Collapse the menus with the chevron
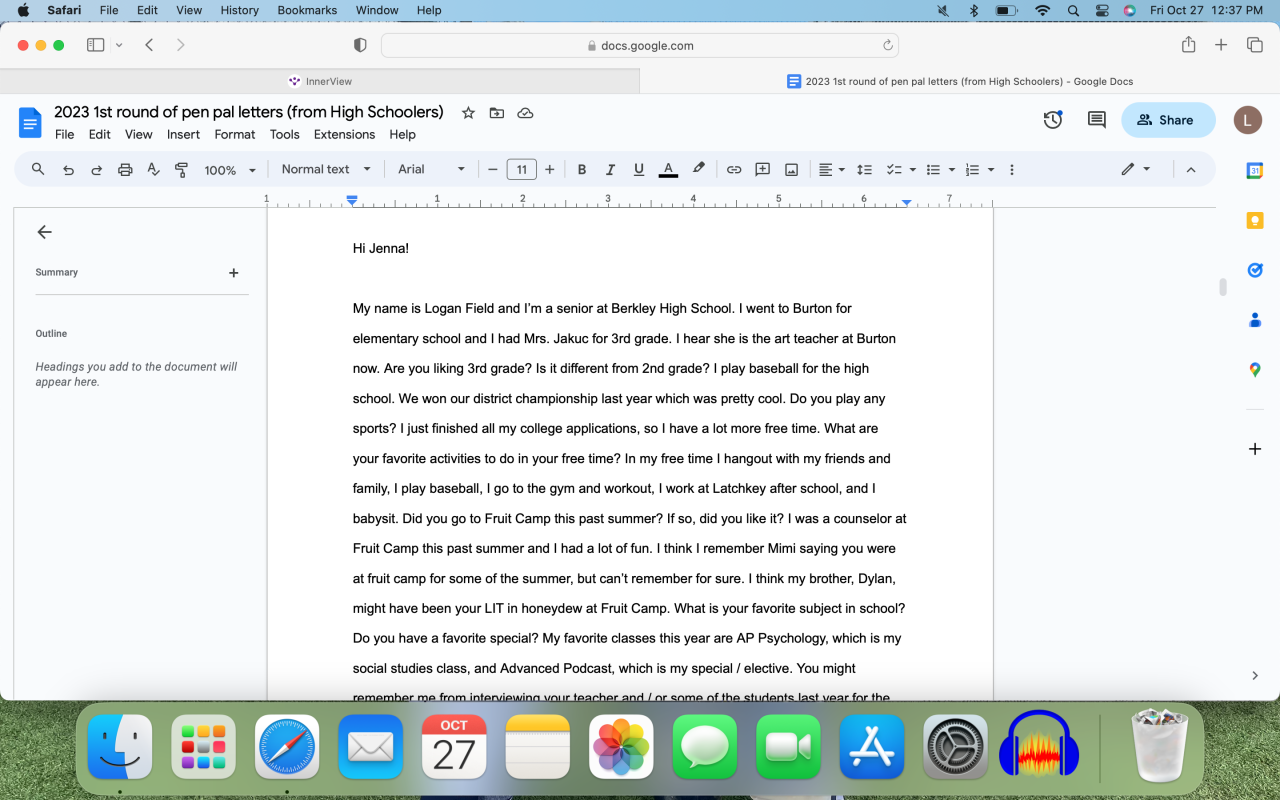The height and width of the screenshot is (800, 1280). 1191,170
